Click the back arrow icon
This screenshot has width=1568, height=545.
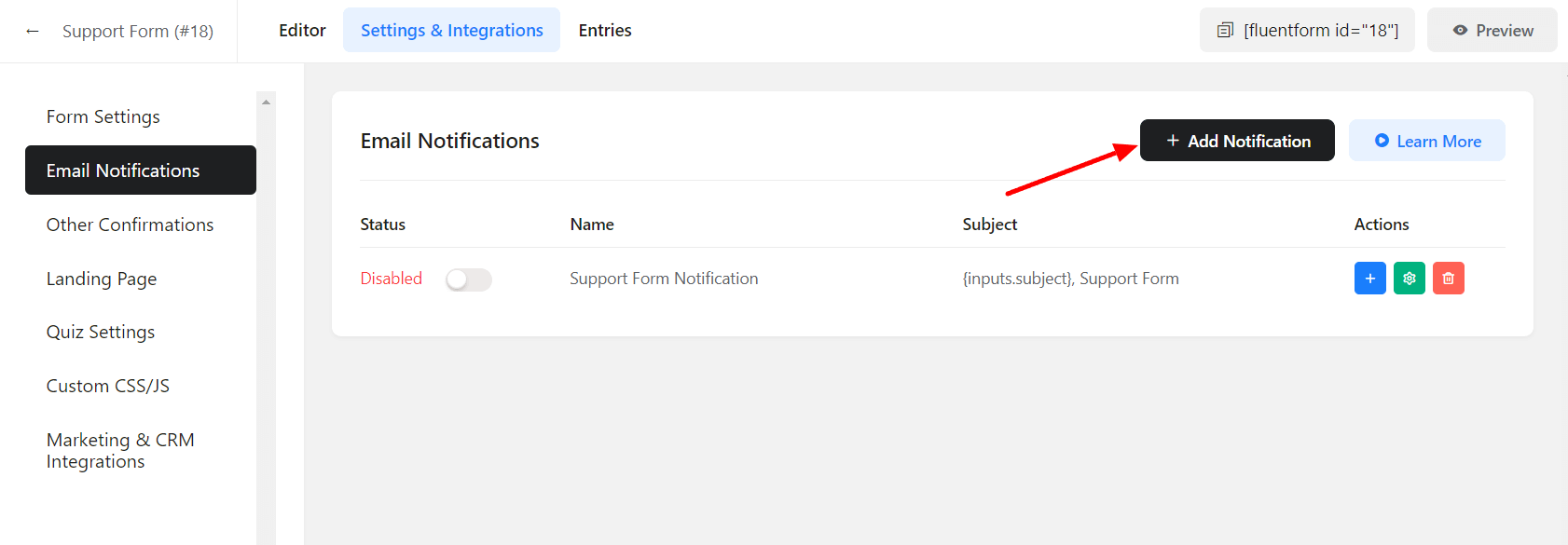[33, 31]
